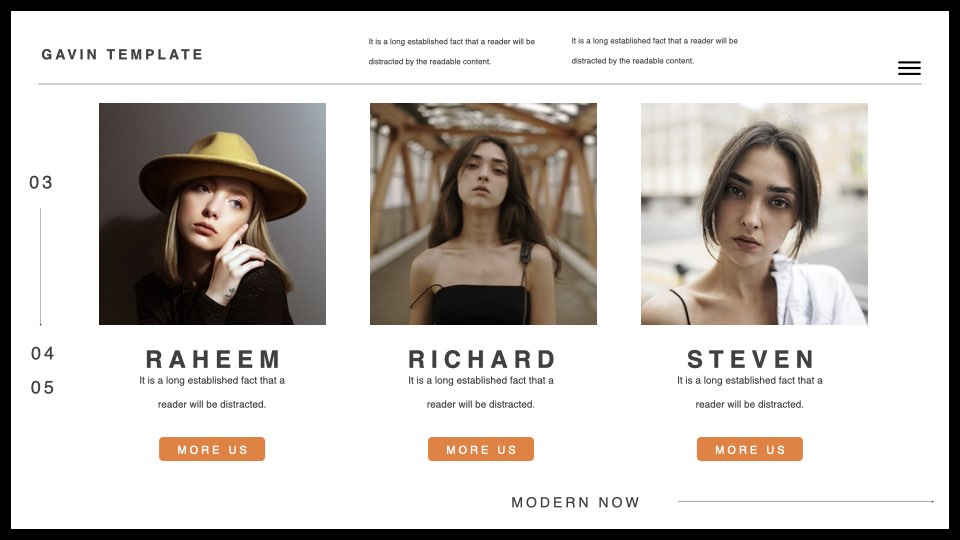Click the STEVEN name heading

(751, 359)
